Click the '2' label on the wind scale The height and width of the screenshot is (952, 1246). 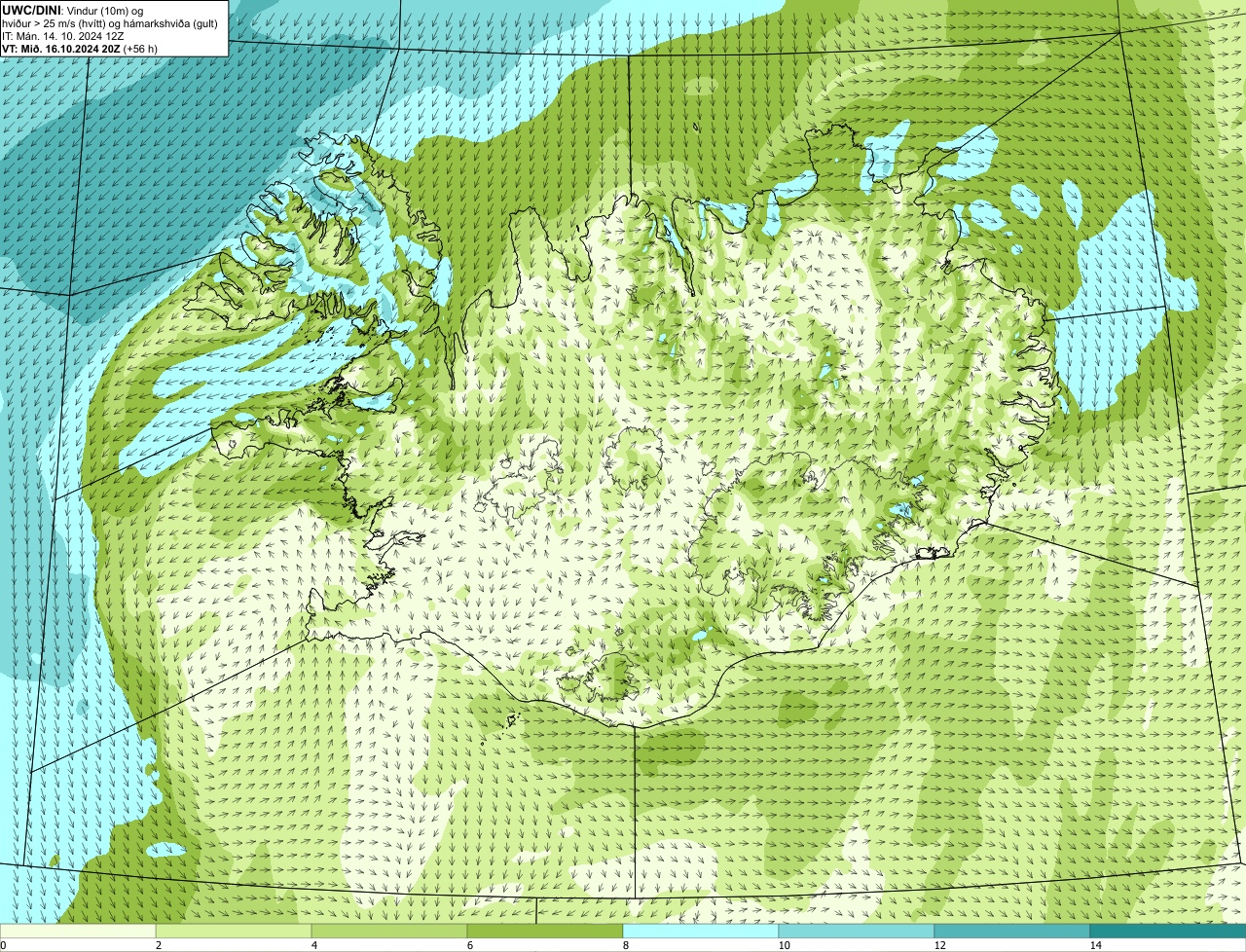[x=158, y=945]
